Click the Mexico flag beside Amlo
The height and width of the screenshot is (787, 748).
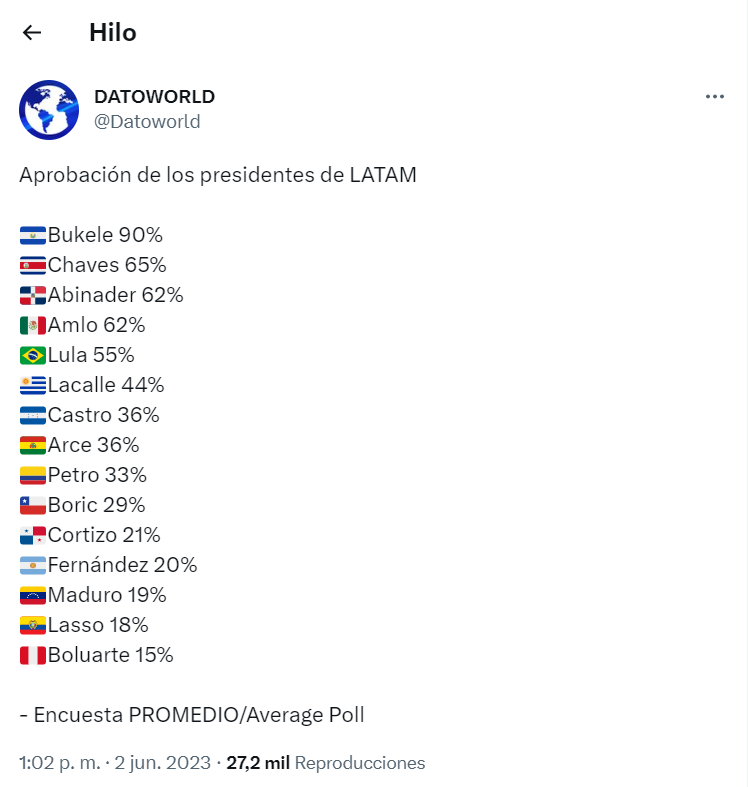pos(33,325)
